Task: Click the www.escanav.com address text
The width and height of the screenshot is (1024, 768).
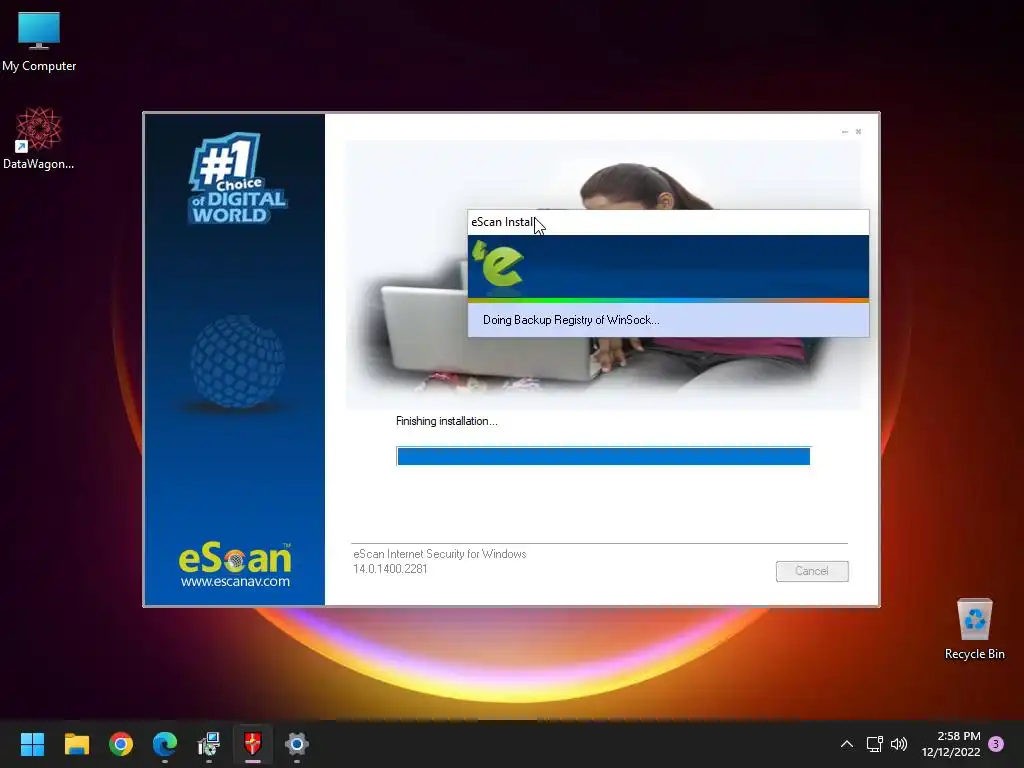Action: [x=235, y=581]
